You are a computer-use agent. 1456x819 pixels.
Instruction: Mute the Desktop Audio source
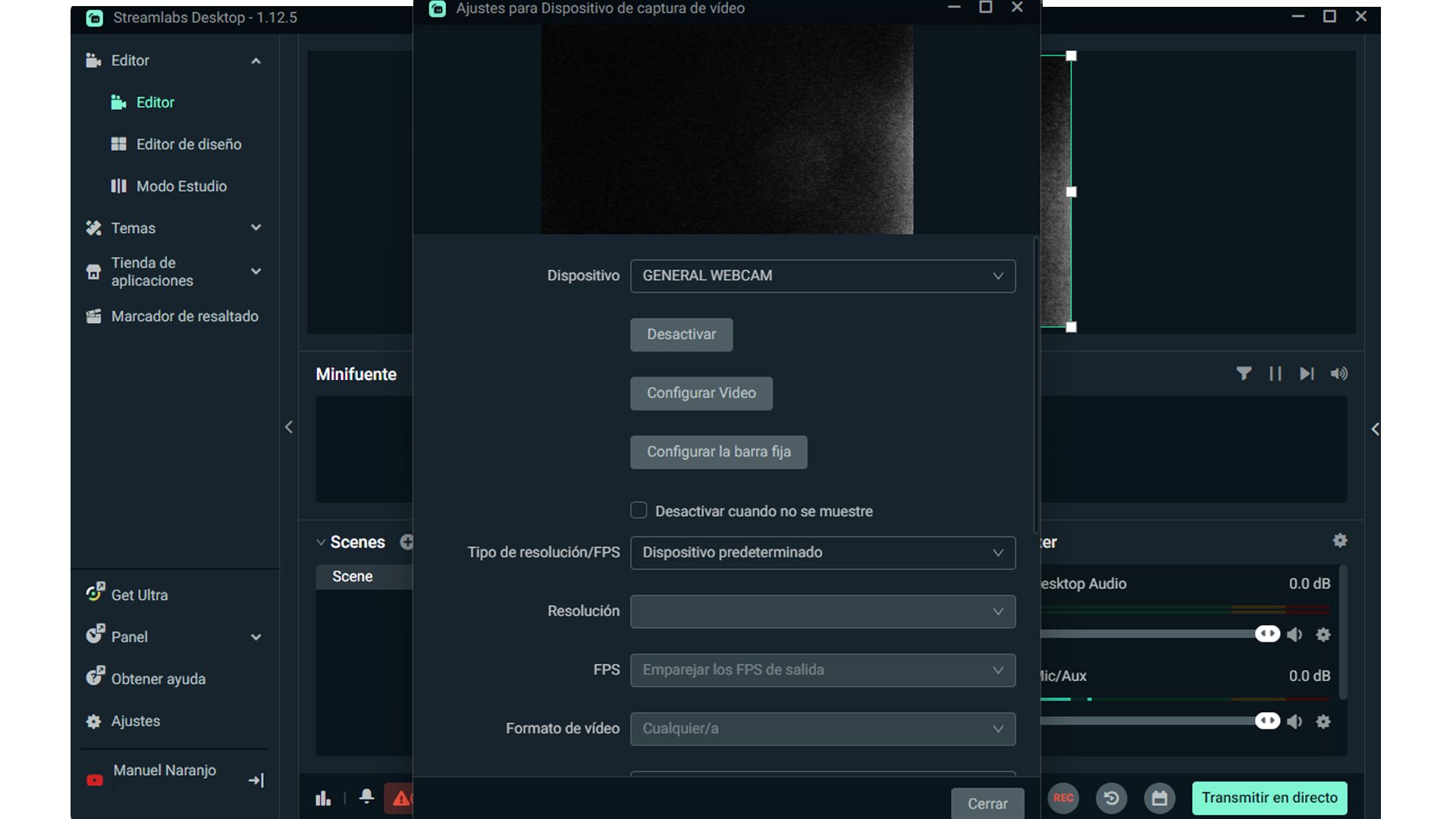tap(1295, 635)
